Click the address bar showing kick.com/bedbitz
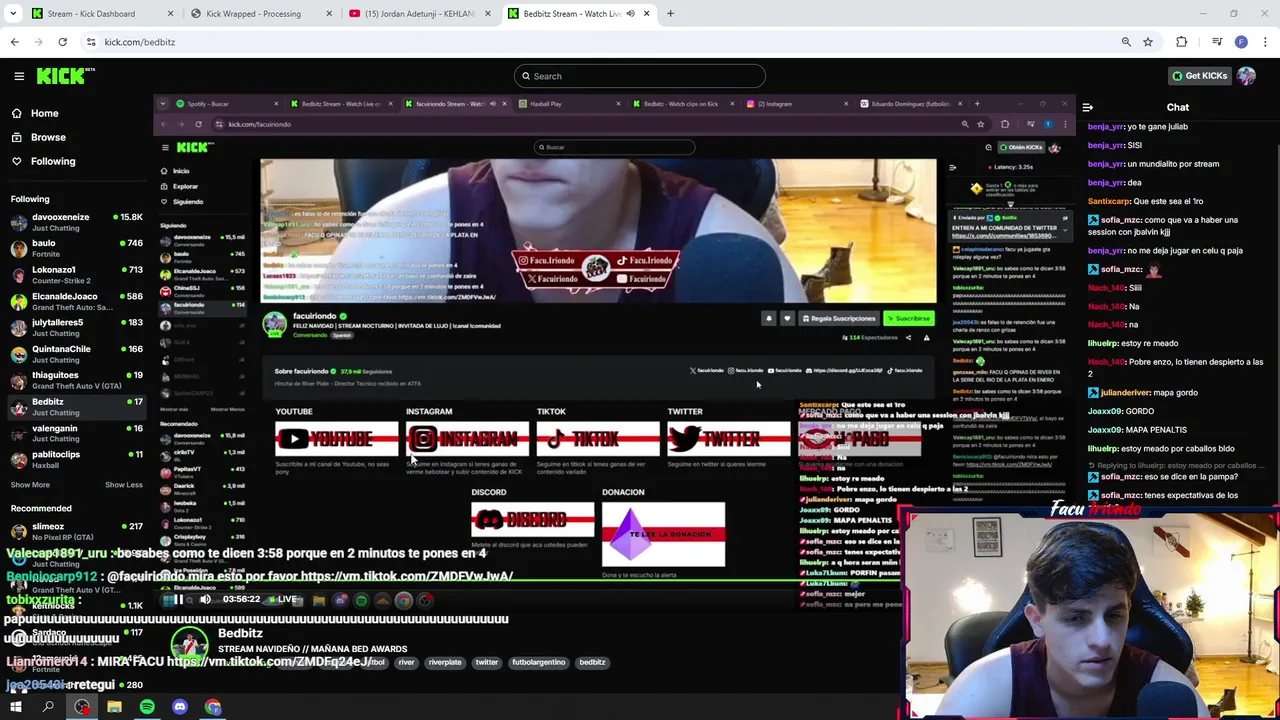 point(600,42)
